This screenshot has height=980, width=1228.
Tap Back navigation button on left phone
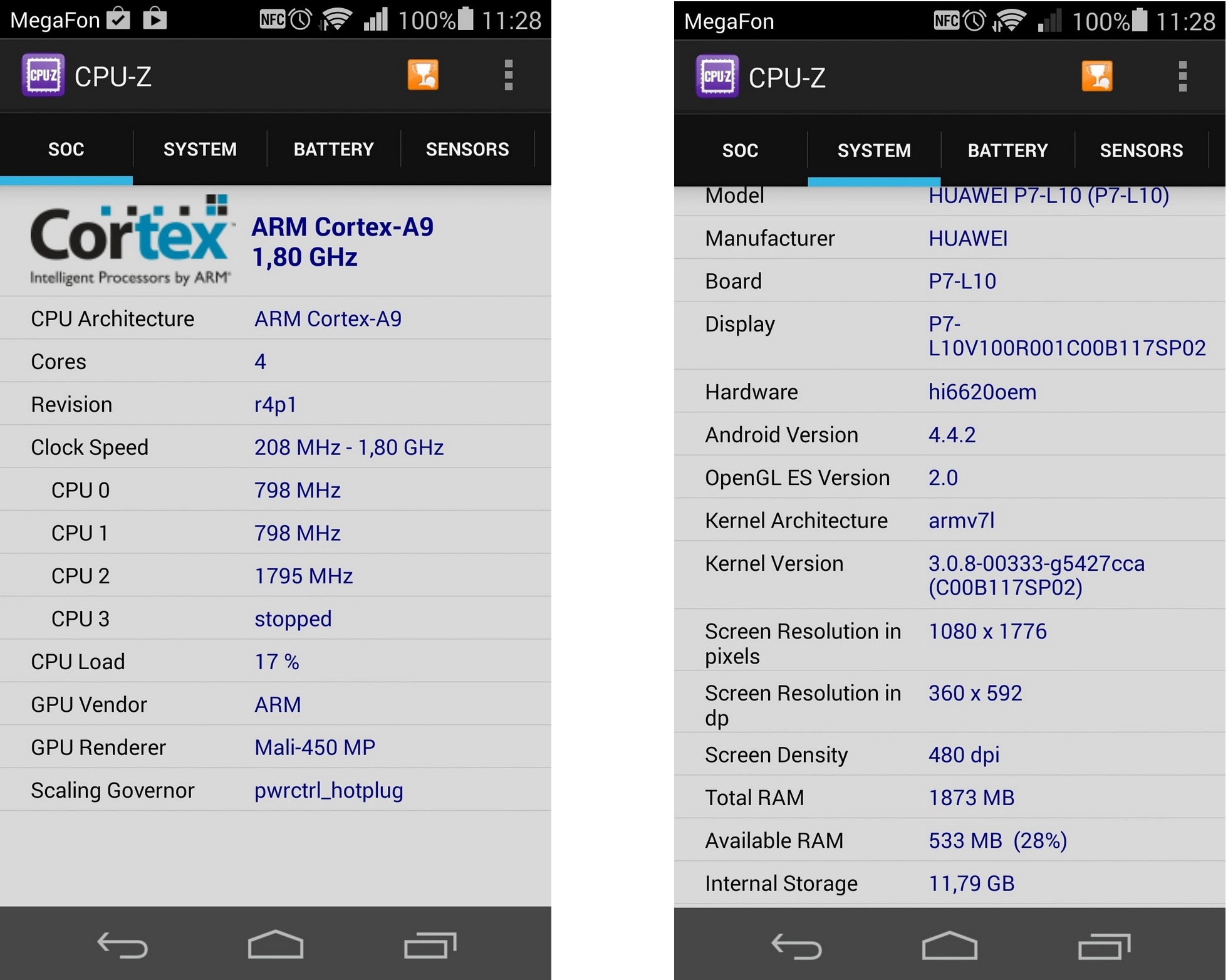pyautogui.click(x=123, y=945)
